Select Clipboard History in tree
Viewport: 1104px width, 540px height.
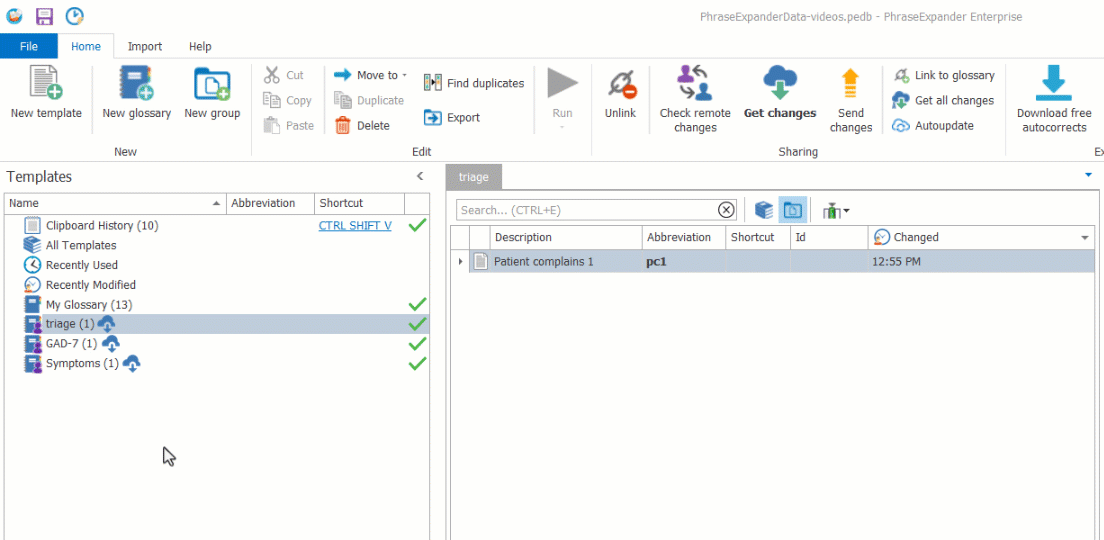tap(102, 225)
